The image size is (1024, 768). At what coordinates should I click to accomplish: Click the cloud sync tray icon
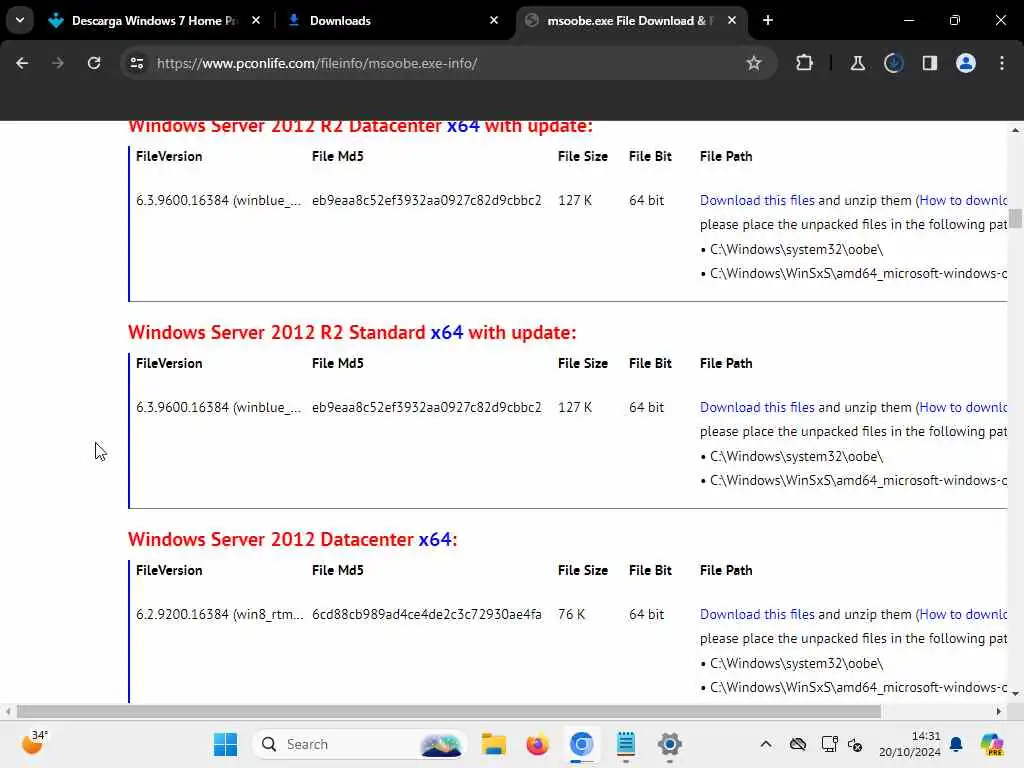(797, 744)
